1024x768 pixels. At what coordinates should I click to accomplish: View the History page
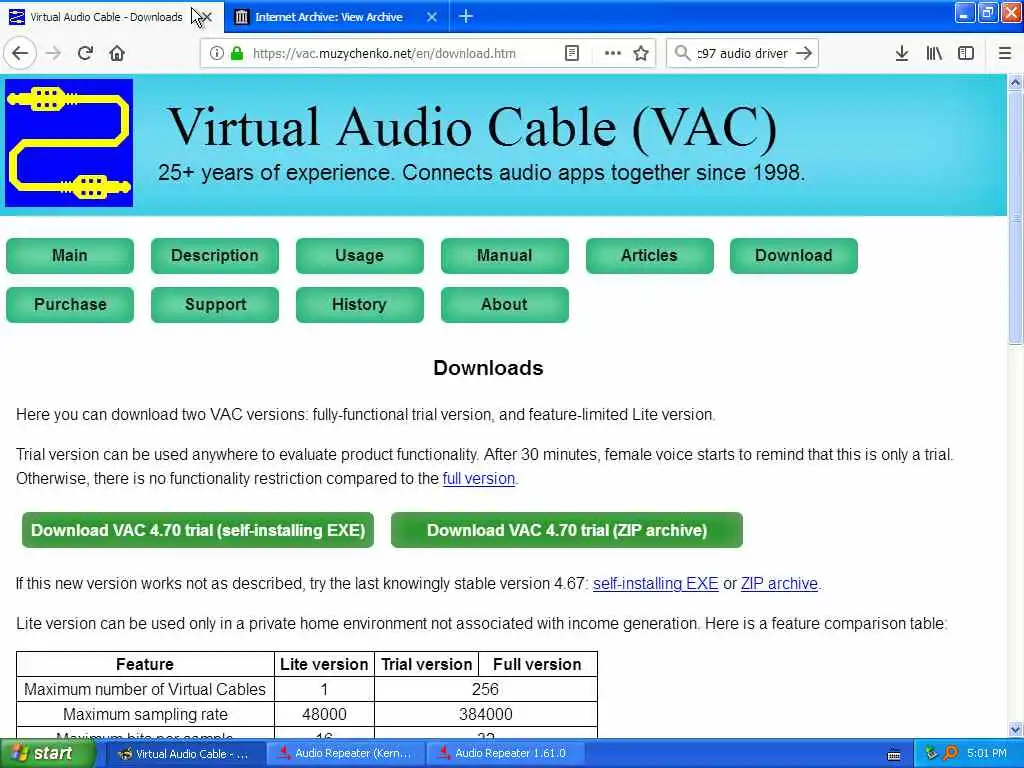point(360,304)
